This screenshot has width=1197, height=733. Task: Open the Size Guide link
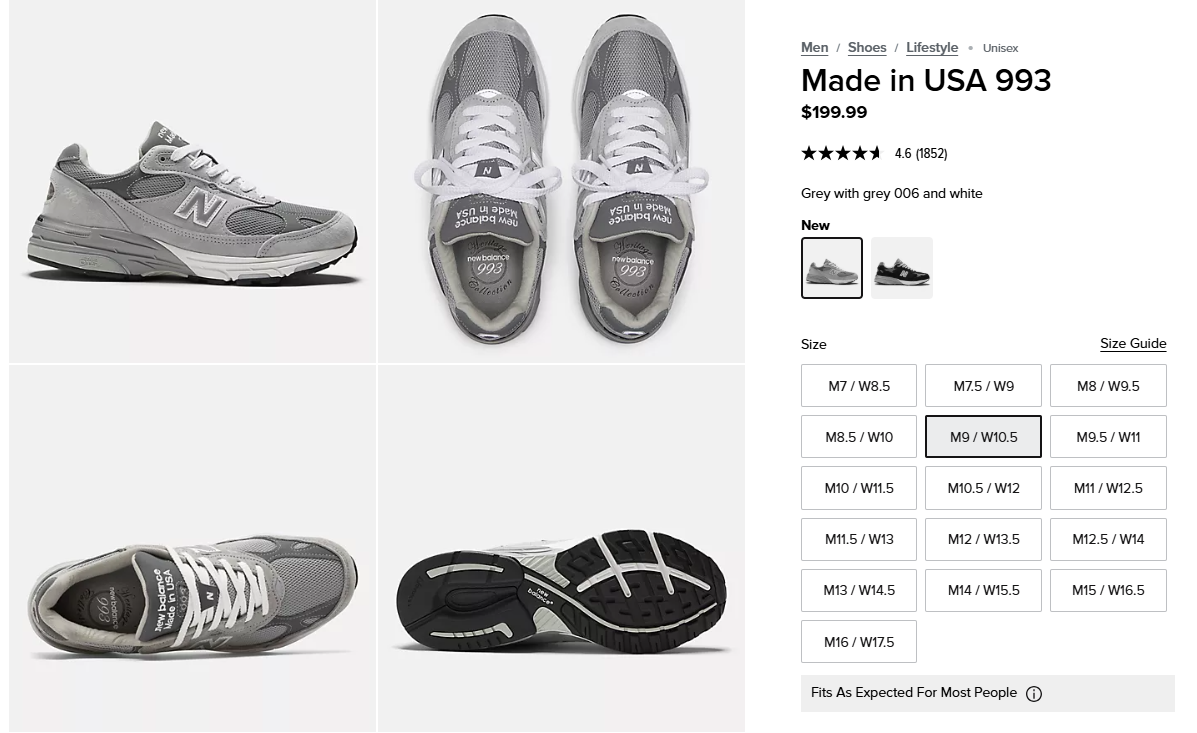[1133, 343]
